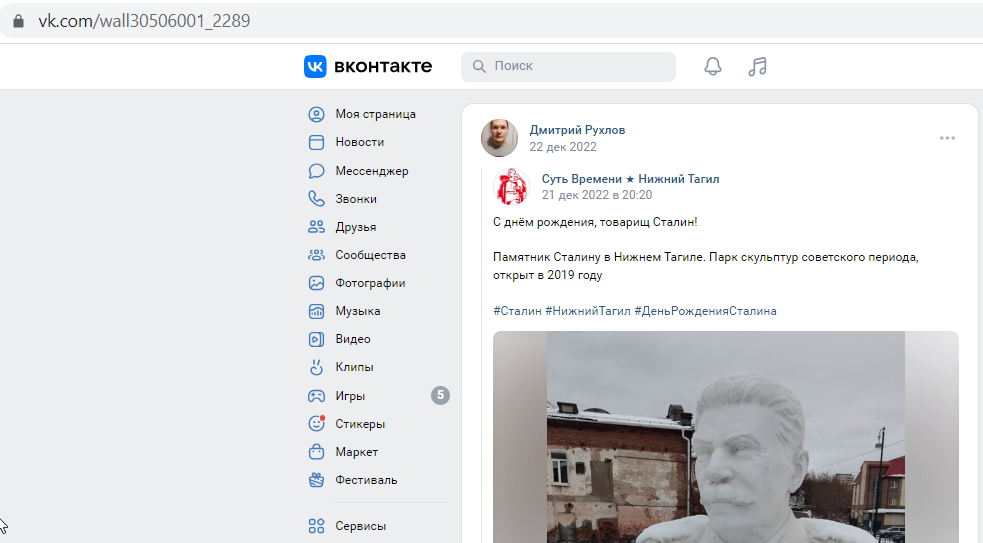
Task: Open Звонки label in sidebar
Action: 356,199
